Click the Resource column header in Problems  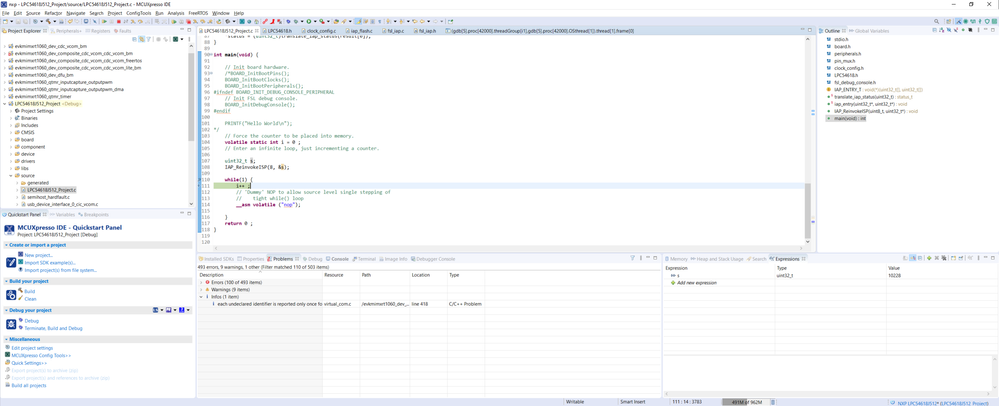click(341, 275)
